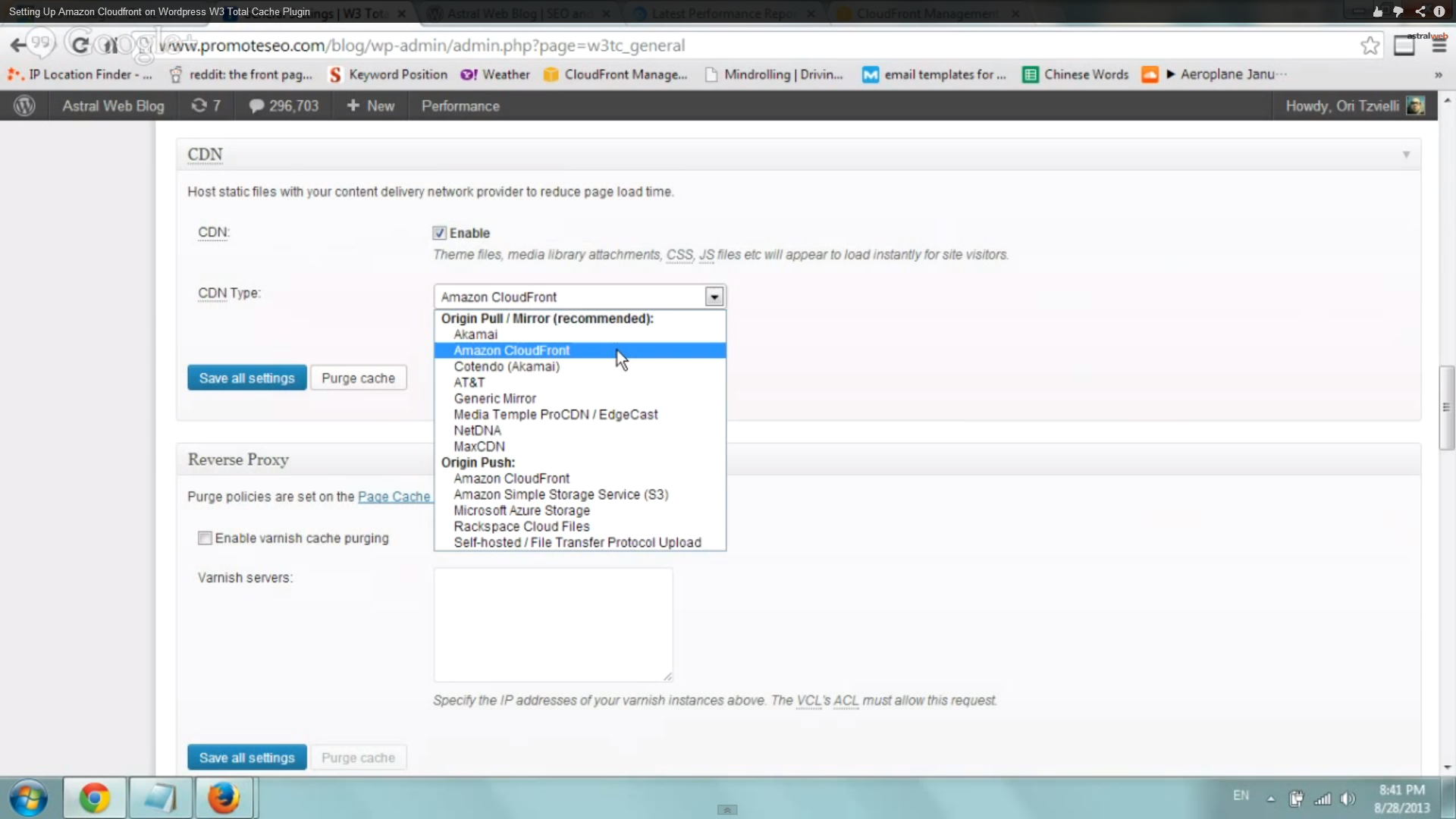Click the EN language indicator
Image resolution: width=1456 pixels, height=819 pixels.
(x=1241, y=795)
